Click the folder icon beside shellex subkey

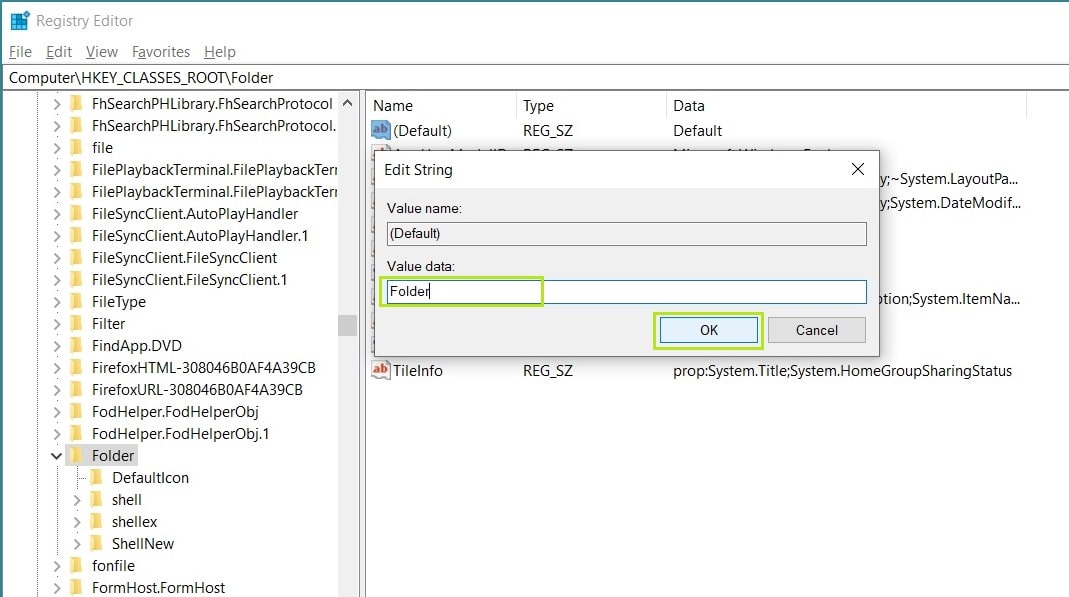tap(97, 521)
